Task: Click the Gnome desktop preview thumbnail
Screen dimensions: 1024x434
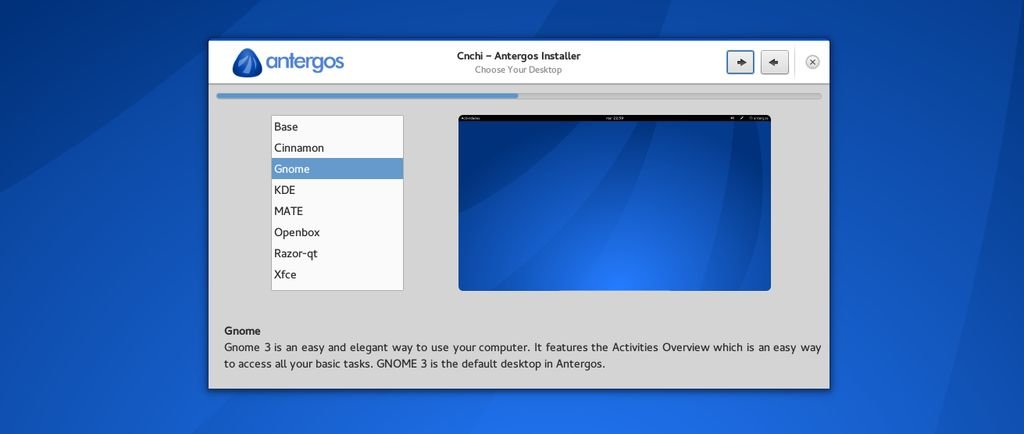Action: click(x=615, y=203)
